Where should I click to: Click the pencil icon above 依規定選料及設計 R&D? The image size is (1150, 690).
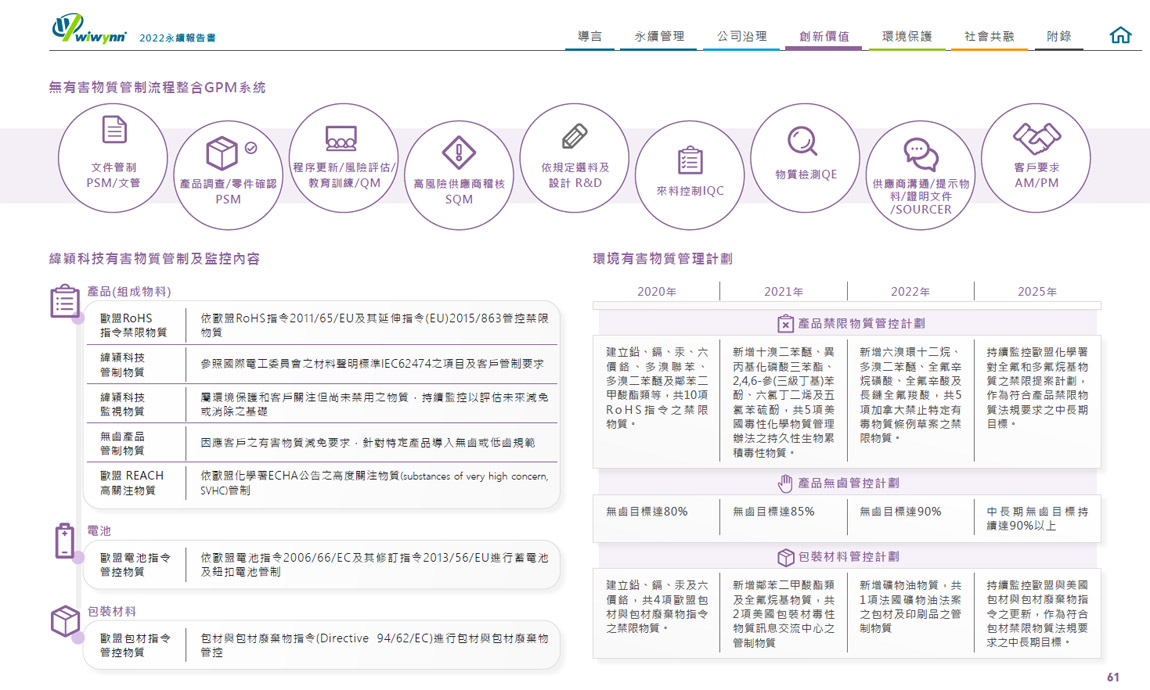[574, 136]
